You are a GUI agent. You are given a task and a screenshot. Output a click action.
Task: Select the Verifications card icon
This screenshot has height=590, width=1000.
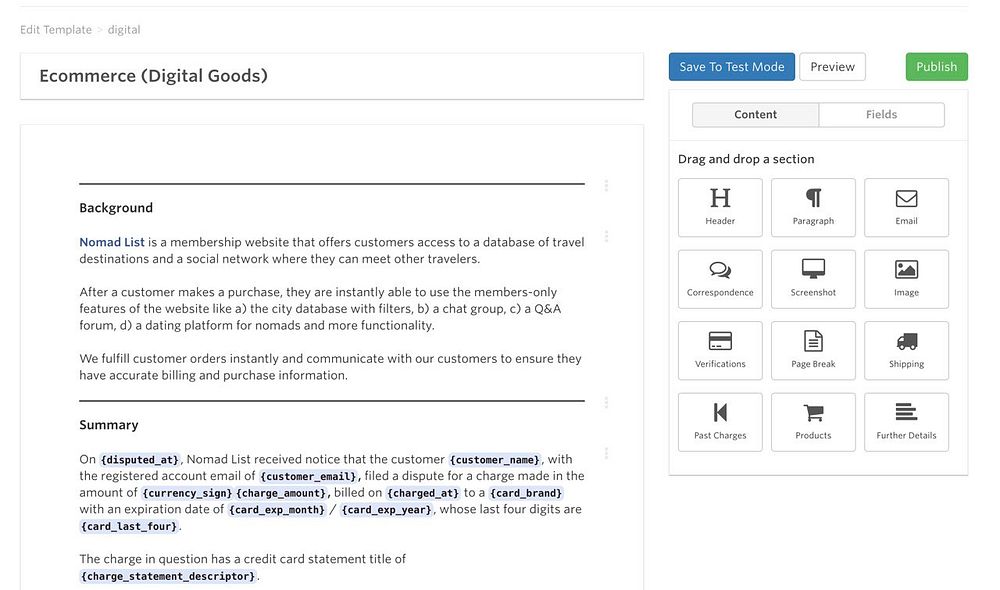pos(720,341)
